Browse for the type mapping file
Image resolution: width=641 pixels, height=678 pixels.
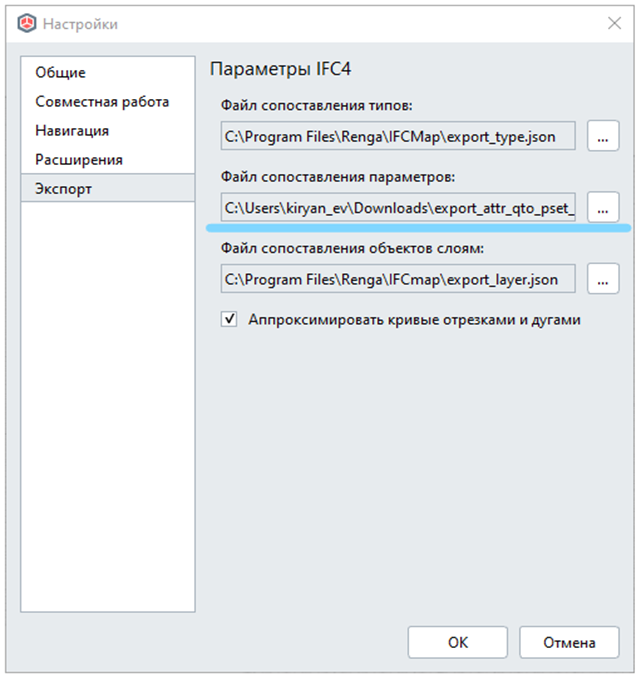pos(602,135)
